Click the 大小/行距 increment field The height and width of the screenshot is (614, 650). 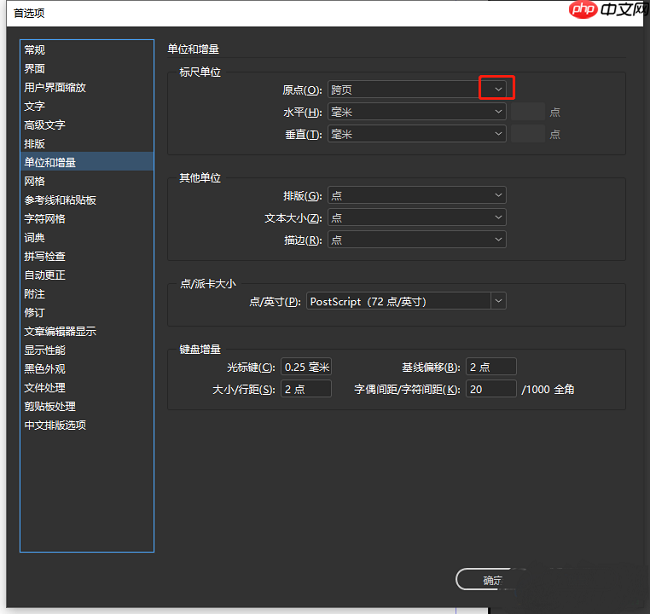click(x=306, y=389)
